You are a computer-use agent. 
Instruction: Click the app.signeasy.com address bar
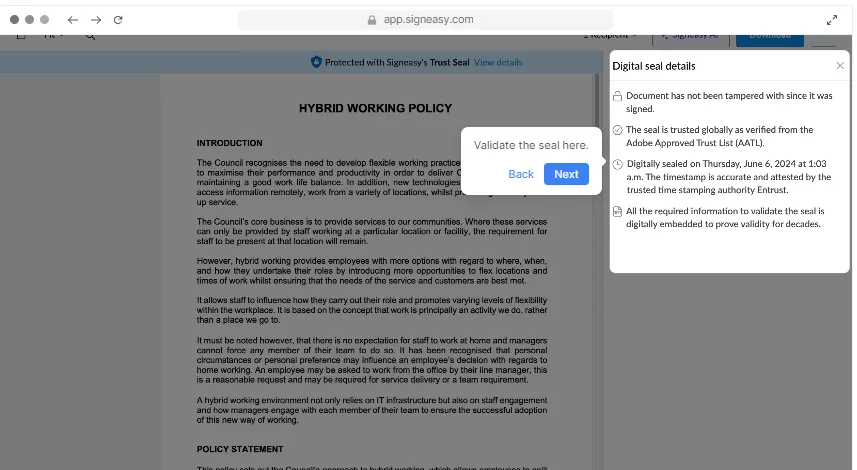425,20
